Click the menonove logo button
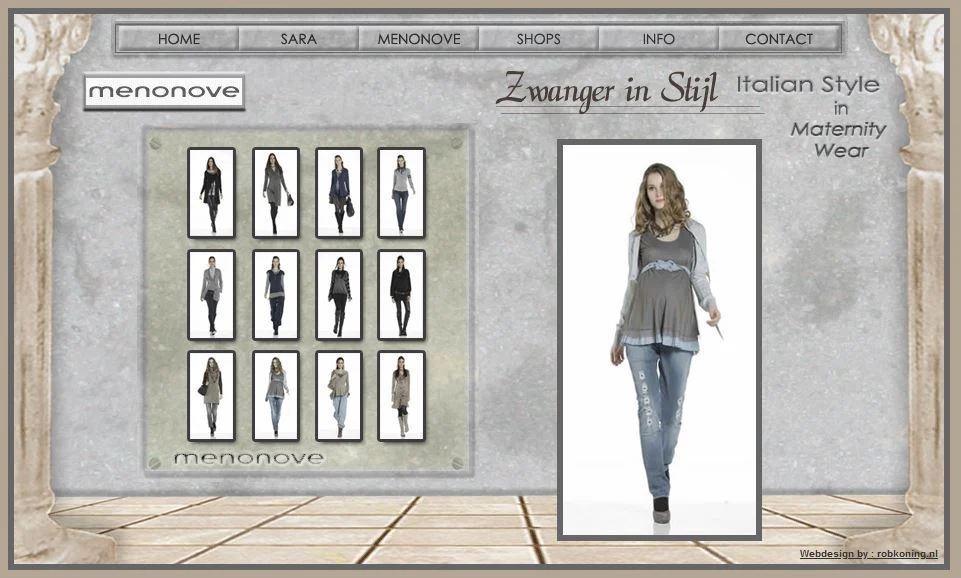This screenshot has height=578, width=961. [x=164, y=92]
